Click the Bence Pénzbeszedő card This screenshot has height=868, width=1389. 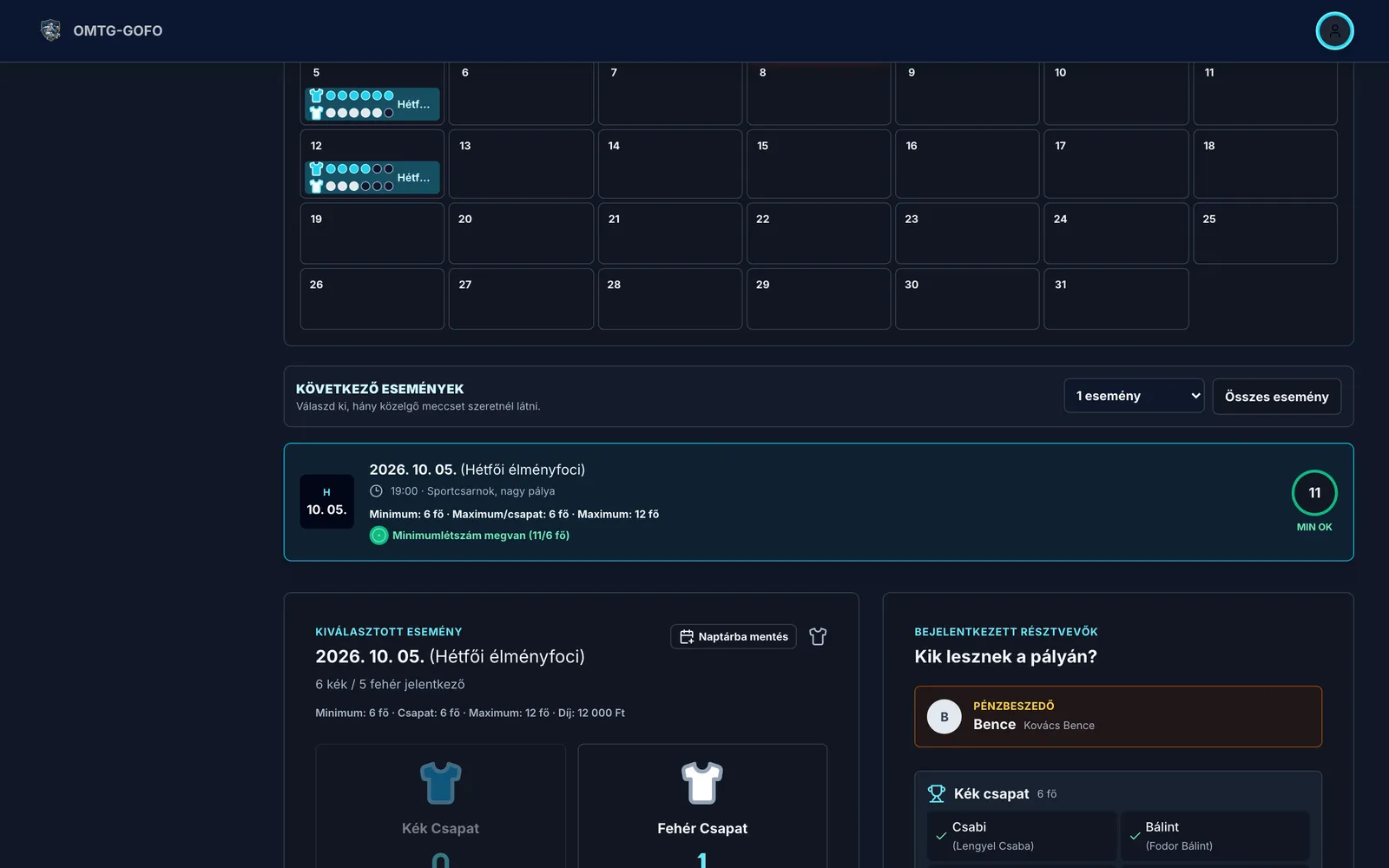click(x=1118, y=717)
